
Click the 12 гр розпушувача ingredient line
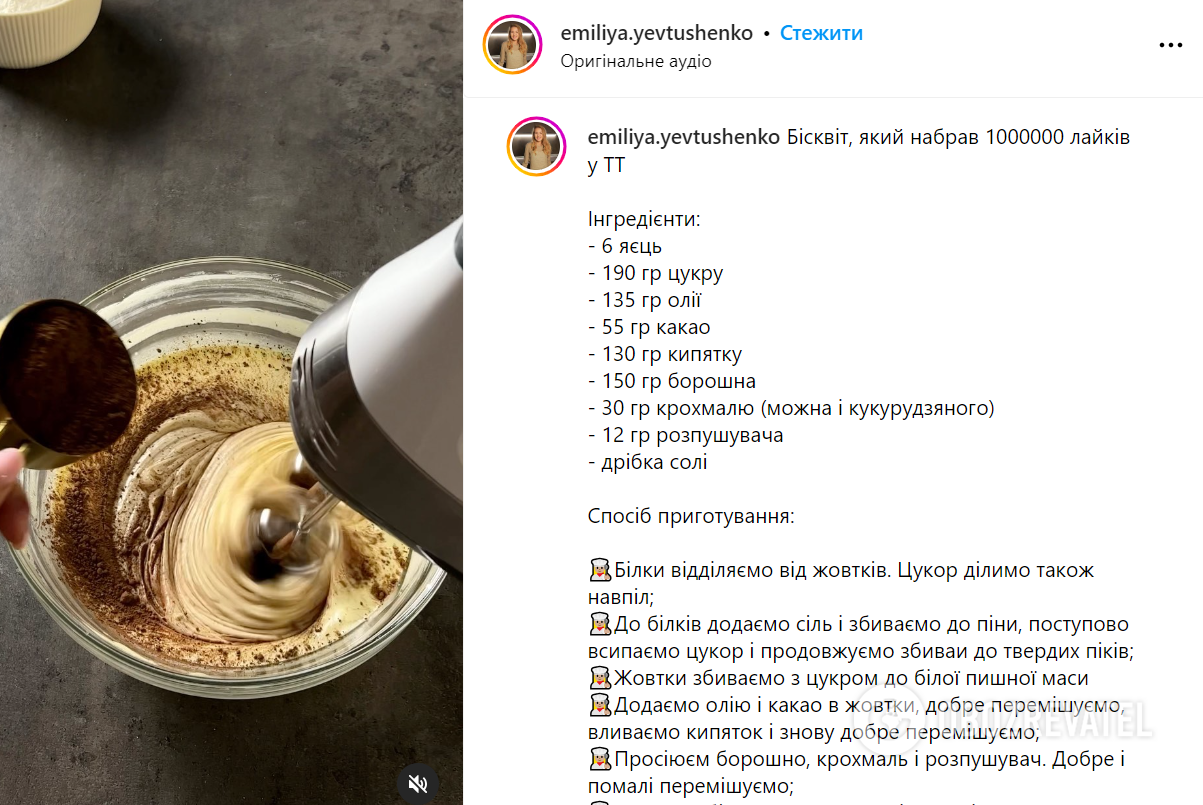tap(686, 435)
